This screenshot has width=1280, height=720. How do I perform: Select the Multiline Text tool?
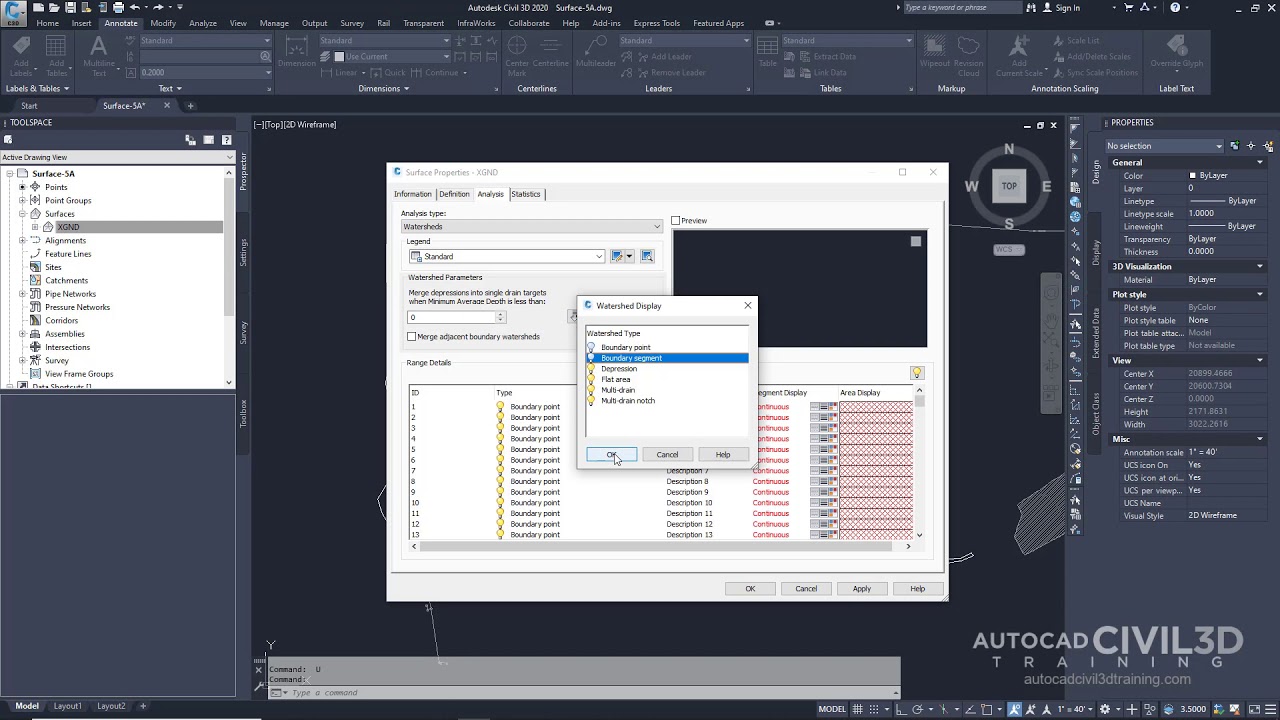coord(99,56)
